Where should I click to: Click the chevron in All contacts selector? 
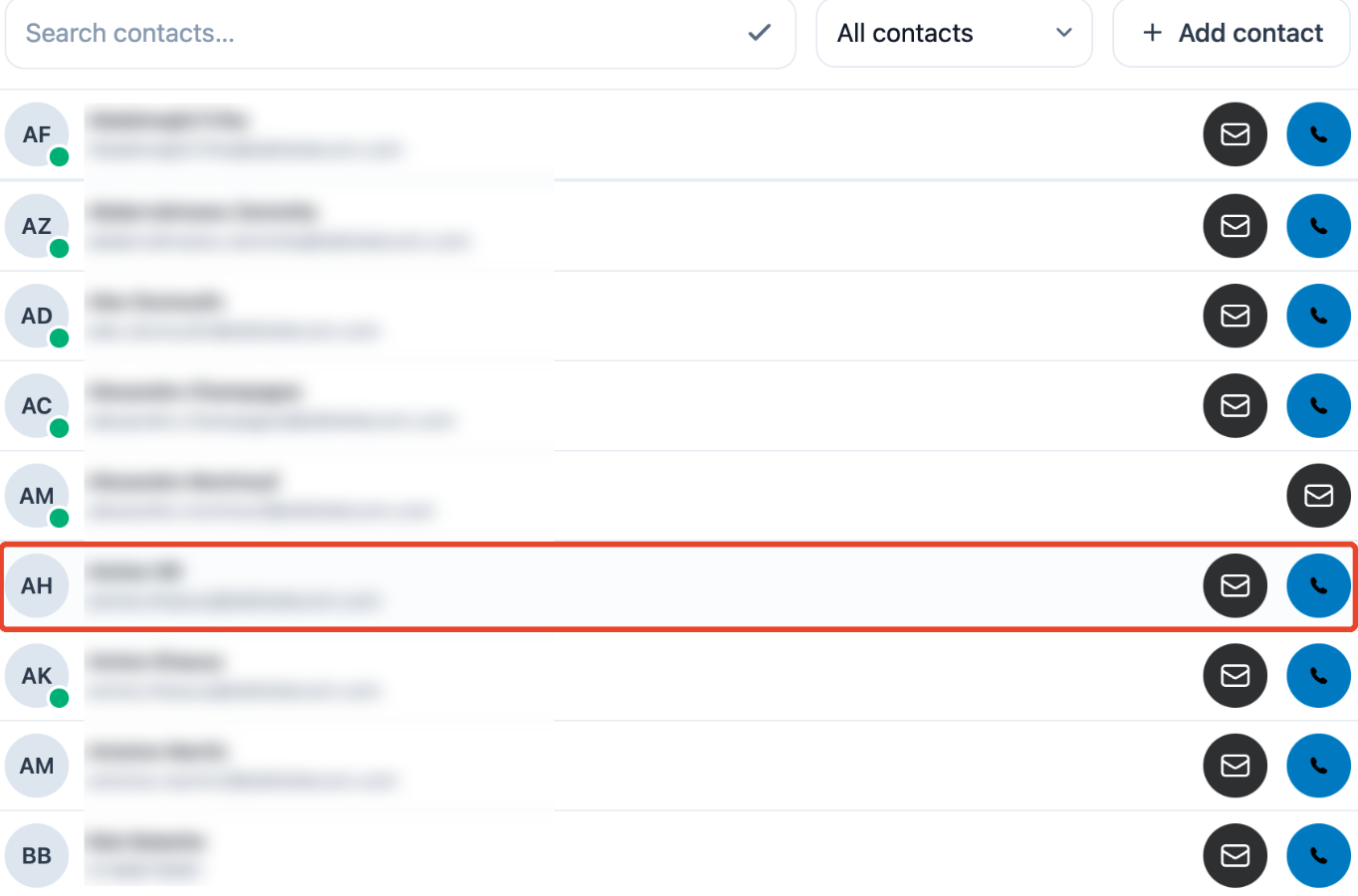[x=1063, y=33]
